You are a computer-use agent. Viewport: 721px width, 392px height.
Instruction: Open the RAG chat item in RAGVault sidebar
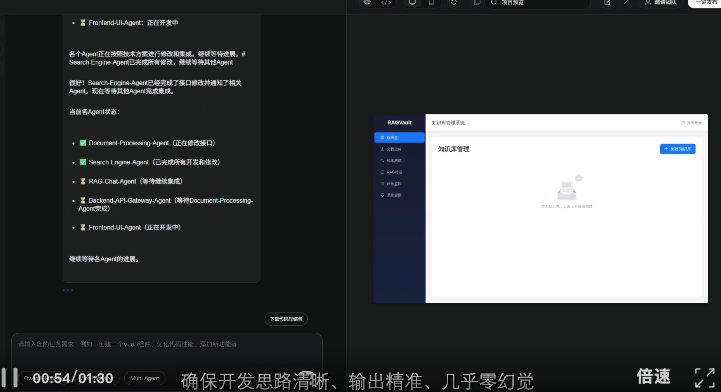399,172
